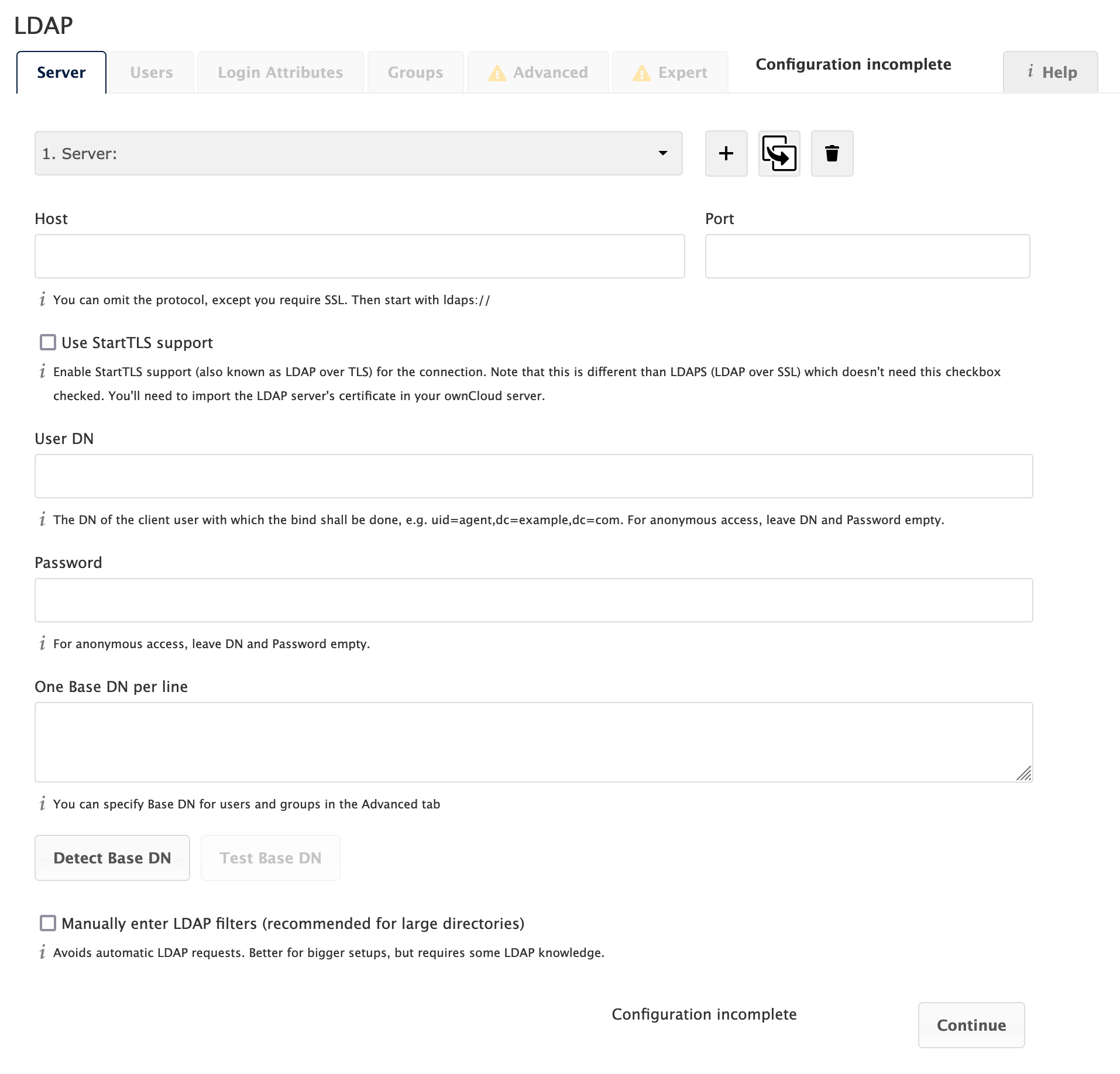
Task: Click inside the Host input field
Action: [359, 256]
